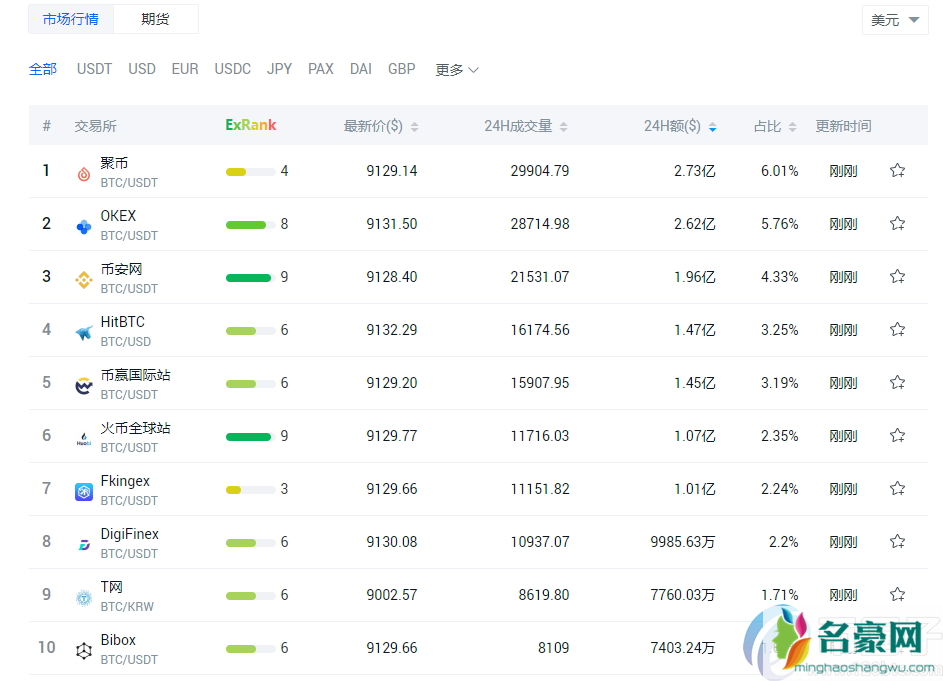
Task: Click the Fkingex exchange name
Action: point(125,481)
